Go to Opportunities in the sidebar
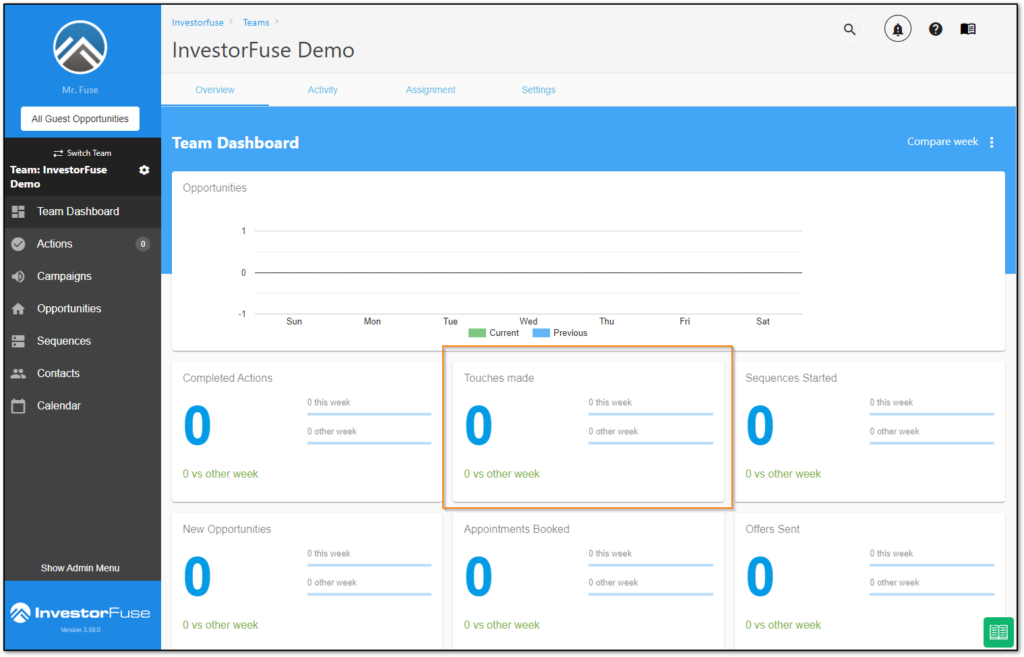This screenshot has width=1024, height=657. 83,309
